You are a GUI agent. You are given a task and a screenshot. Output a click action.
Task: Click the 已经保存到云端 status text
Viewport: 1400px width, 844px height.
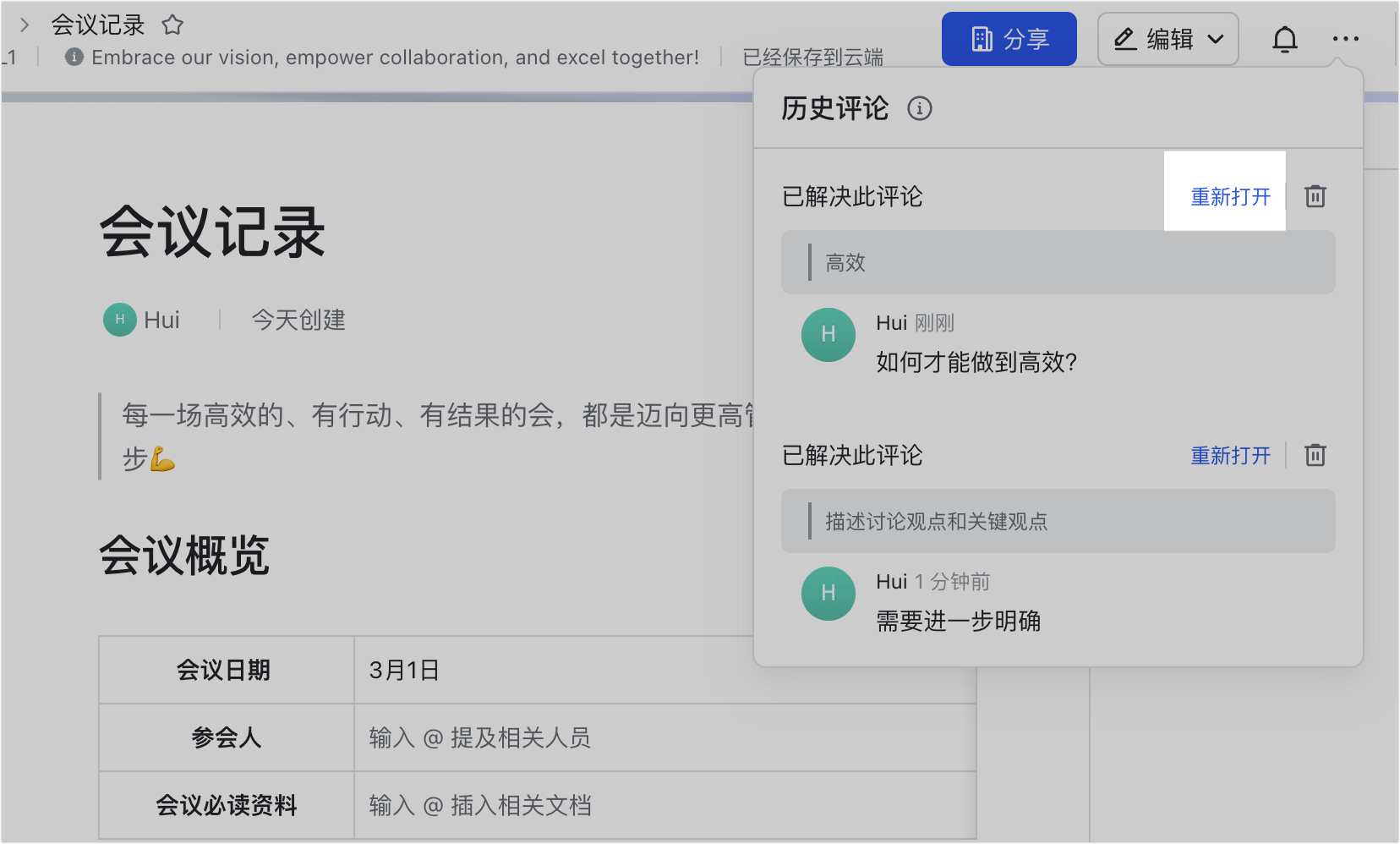click(x=812, y=58)
